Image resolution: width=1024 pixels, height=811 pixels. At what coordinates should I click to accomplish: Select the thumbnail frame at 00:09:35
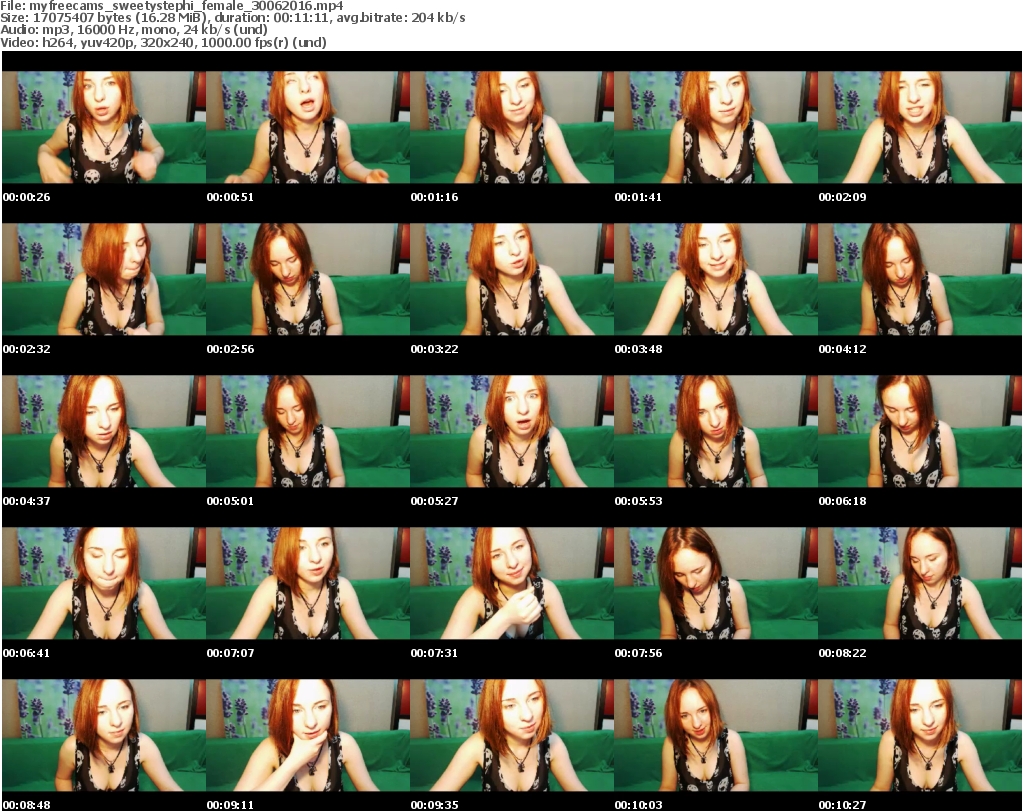click(512, 735)
